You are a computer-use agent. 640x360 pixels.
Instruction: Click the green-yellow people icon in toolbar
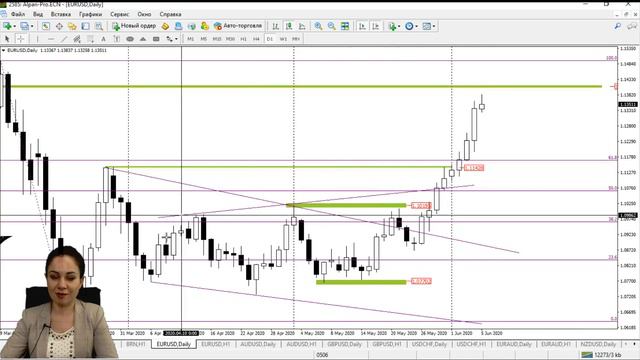click(x=204, y=26)
